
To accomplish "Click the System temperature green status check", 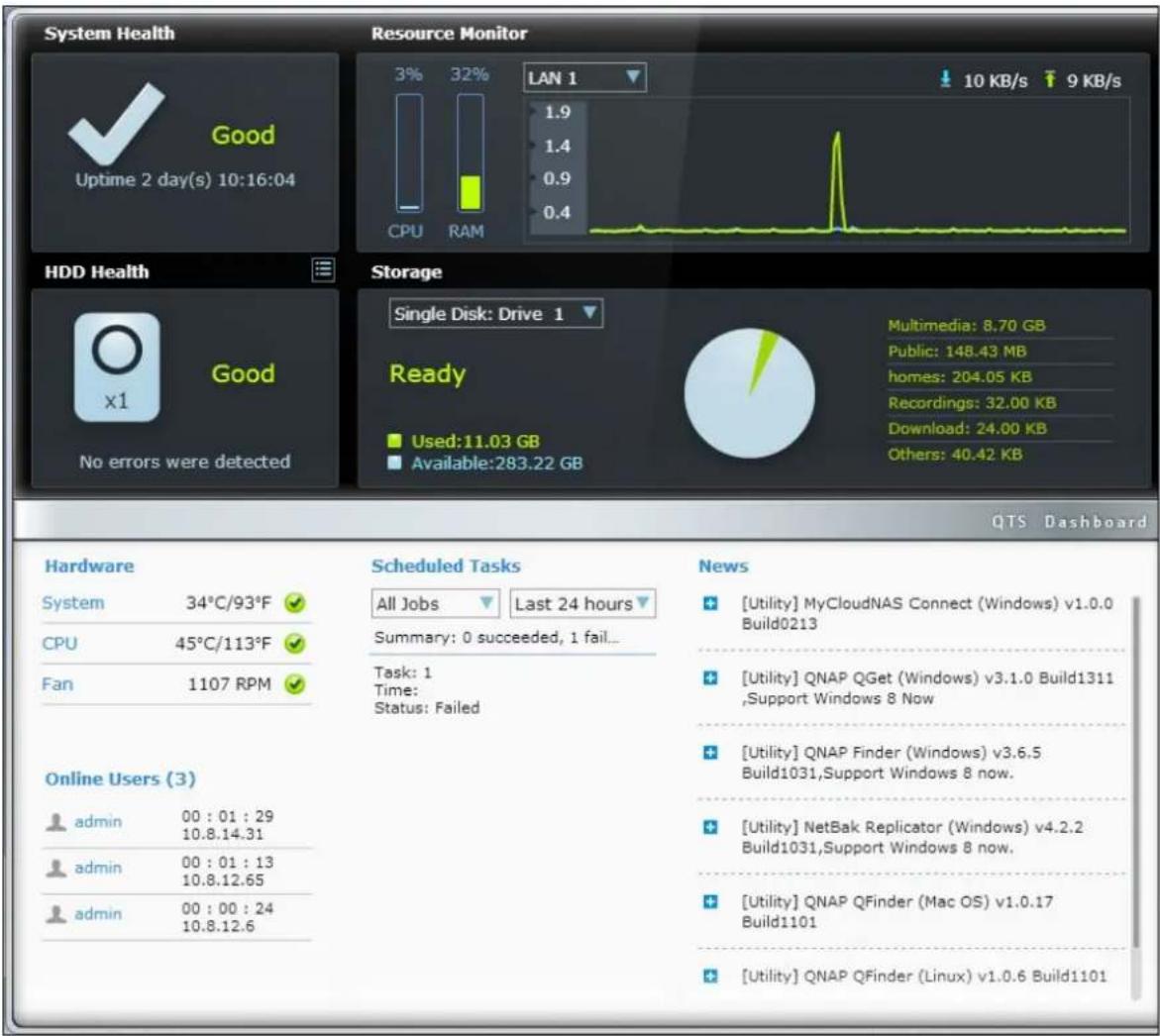I will (x=294, y=603).
